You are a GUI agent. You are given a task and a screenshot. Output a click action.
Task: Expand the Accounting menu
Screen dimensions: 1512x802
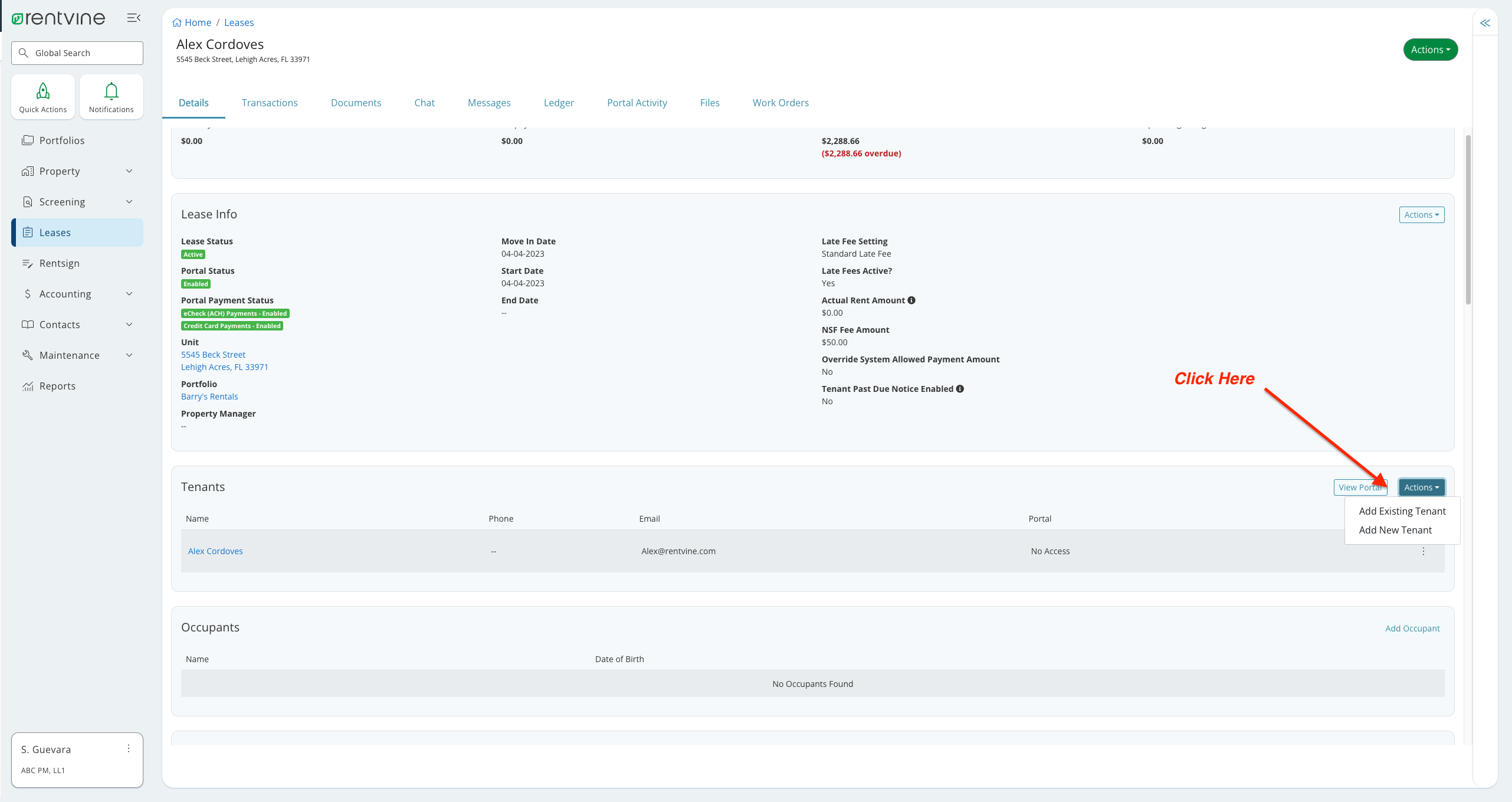click(x=65, y=293)
